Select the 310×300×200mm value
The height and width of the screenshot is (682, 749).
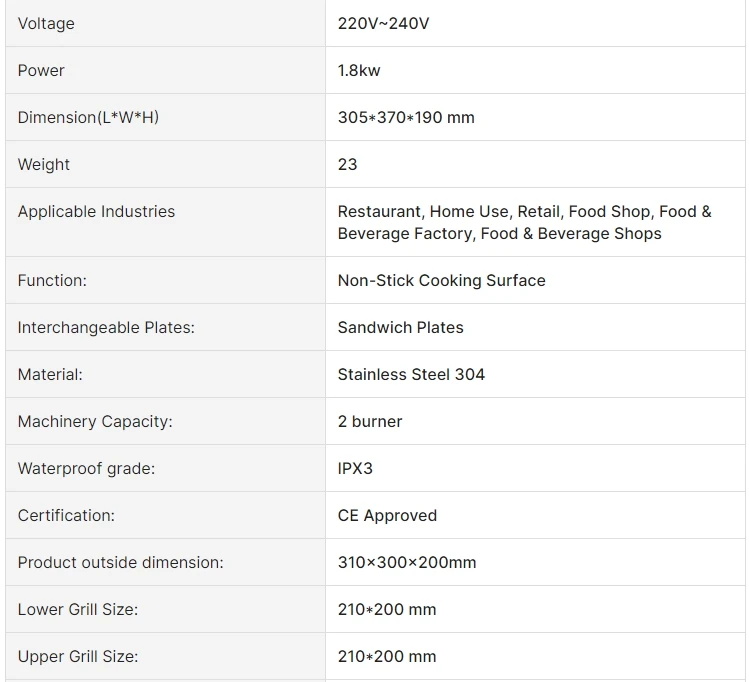407,562
